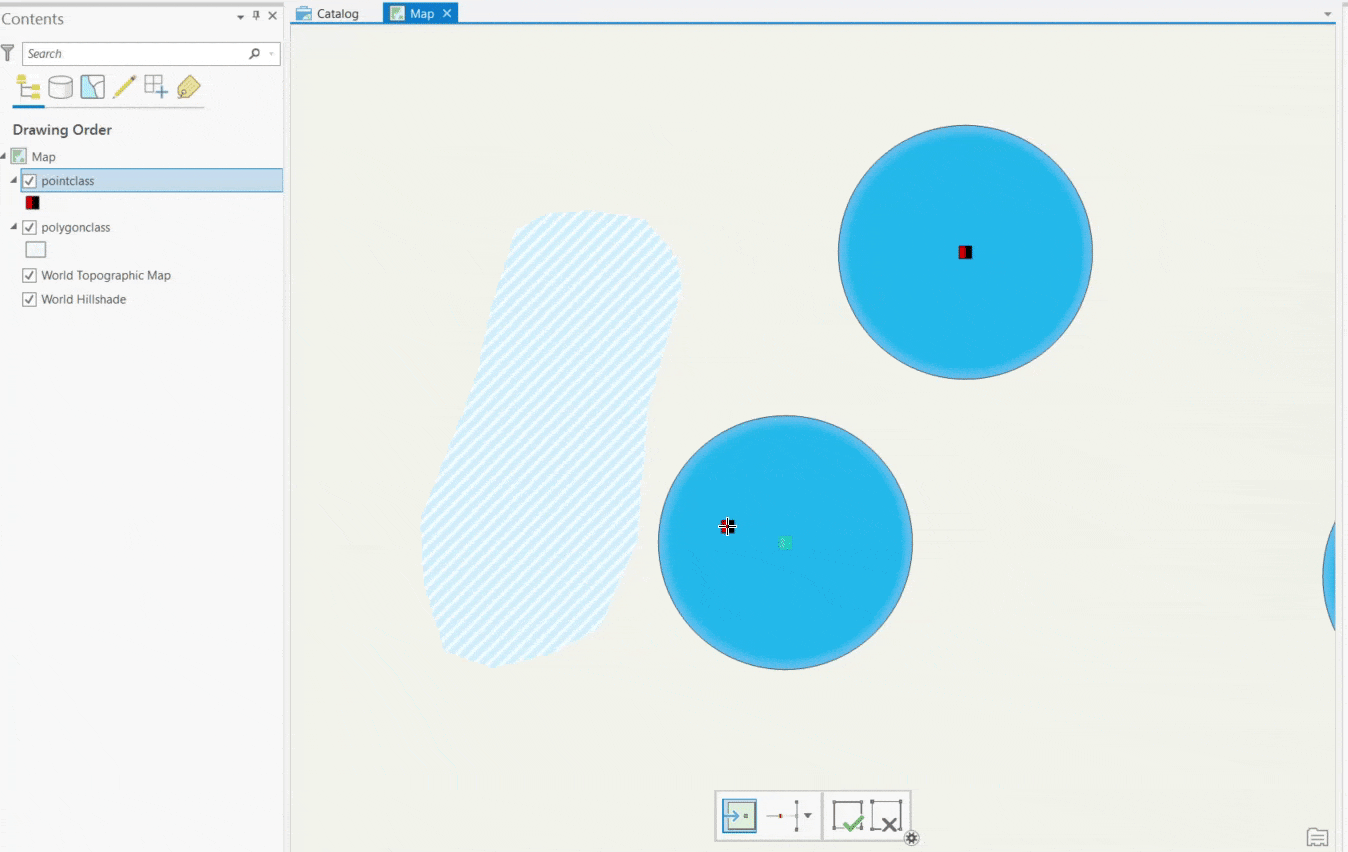Open the List By Selection view
Viewport: 1348px width, 852px height.
(x=92, y=87)
